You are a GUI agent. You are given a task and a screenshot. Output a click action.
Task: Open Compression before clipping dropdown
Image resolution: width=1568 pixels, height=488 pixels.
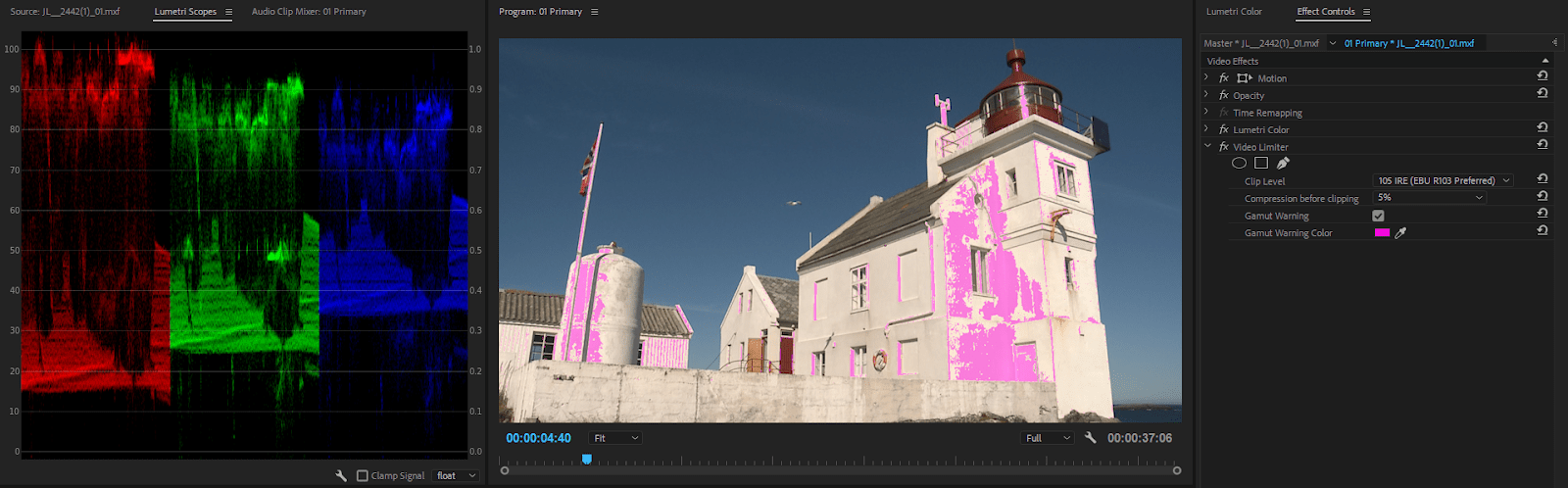point(1431,197)
